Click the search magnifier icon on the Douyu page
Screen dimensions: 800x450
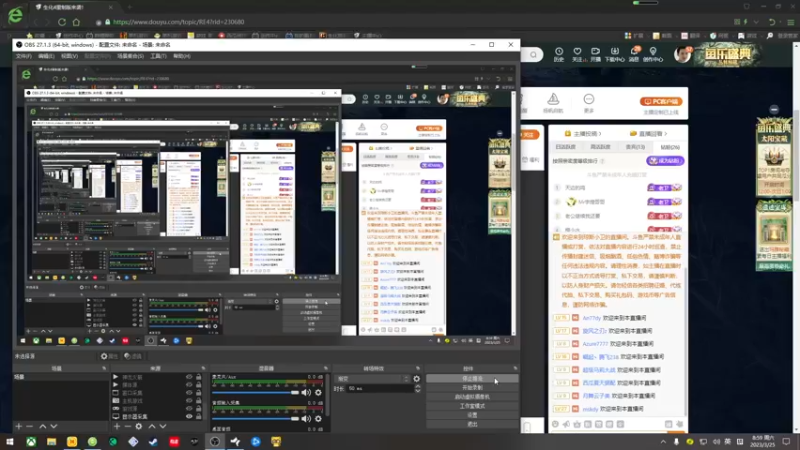pos(533,55)
